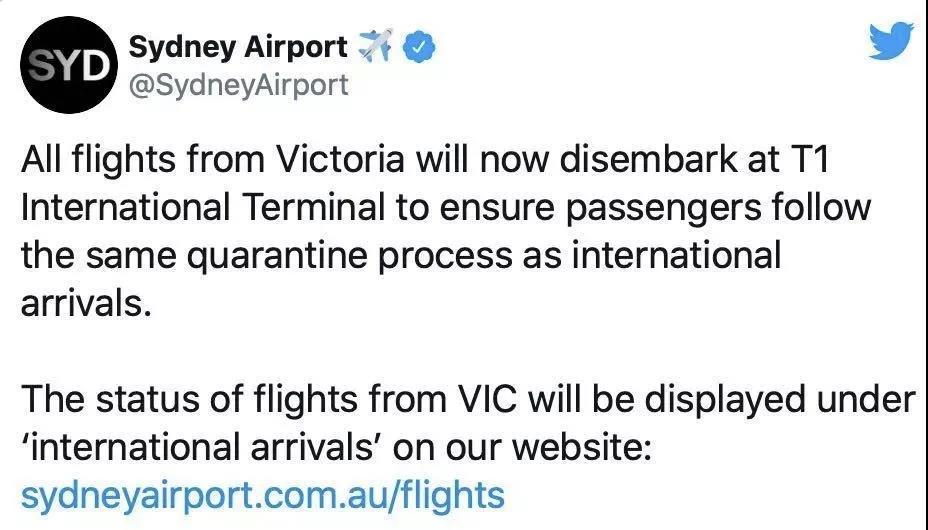
Task: Open the @SydneyAirport handle
Action: click(239, 86)
